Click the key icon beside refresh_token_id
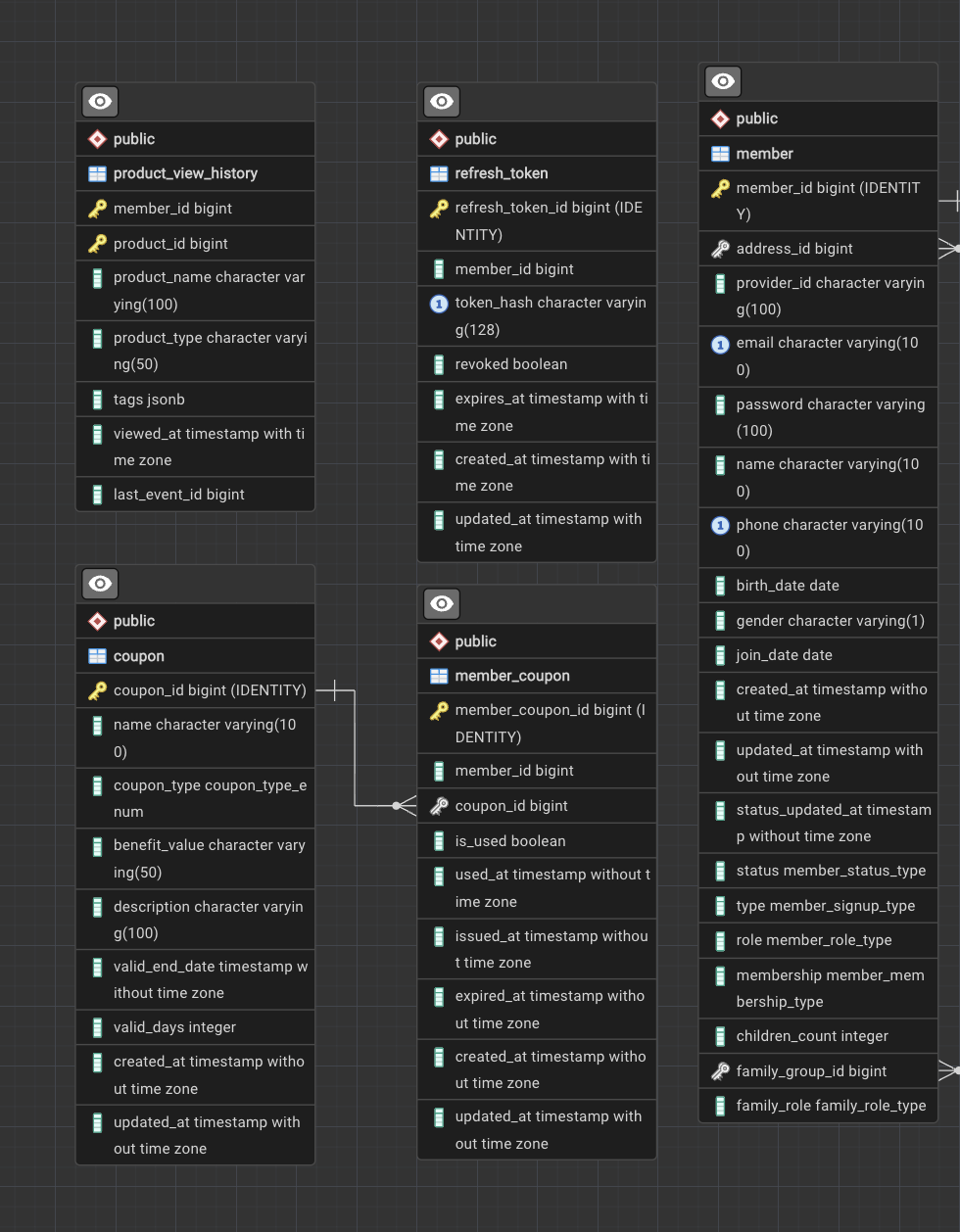This screenshot has width=960, height=1232. coord(439,209)
